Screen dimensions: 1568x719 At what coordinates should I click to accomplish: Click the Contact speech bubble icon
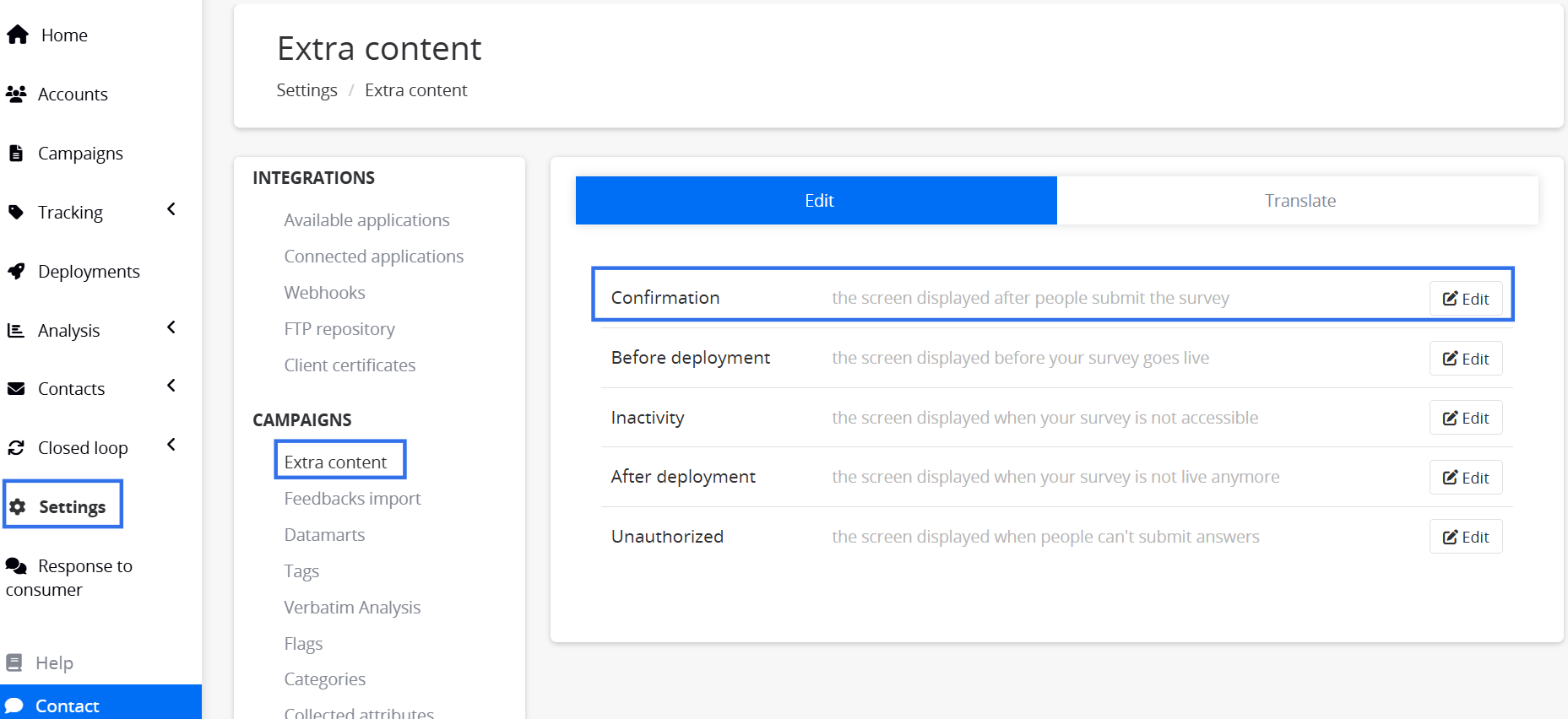click(14, 705)
